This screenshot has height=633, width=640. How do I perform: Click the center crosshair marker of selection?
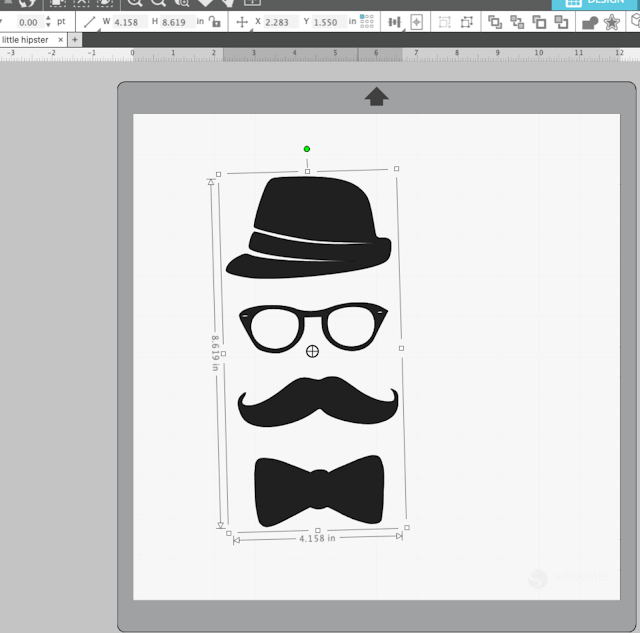coord(312,351)
